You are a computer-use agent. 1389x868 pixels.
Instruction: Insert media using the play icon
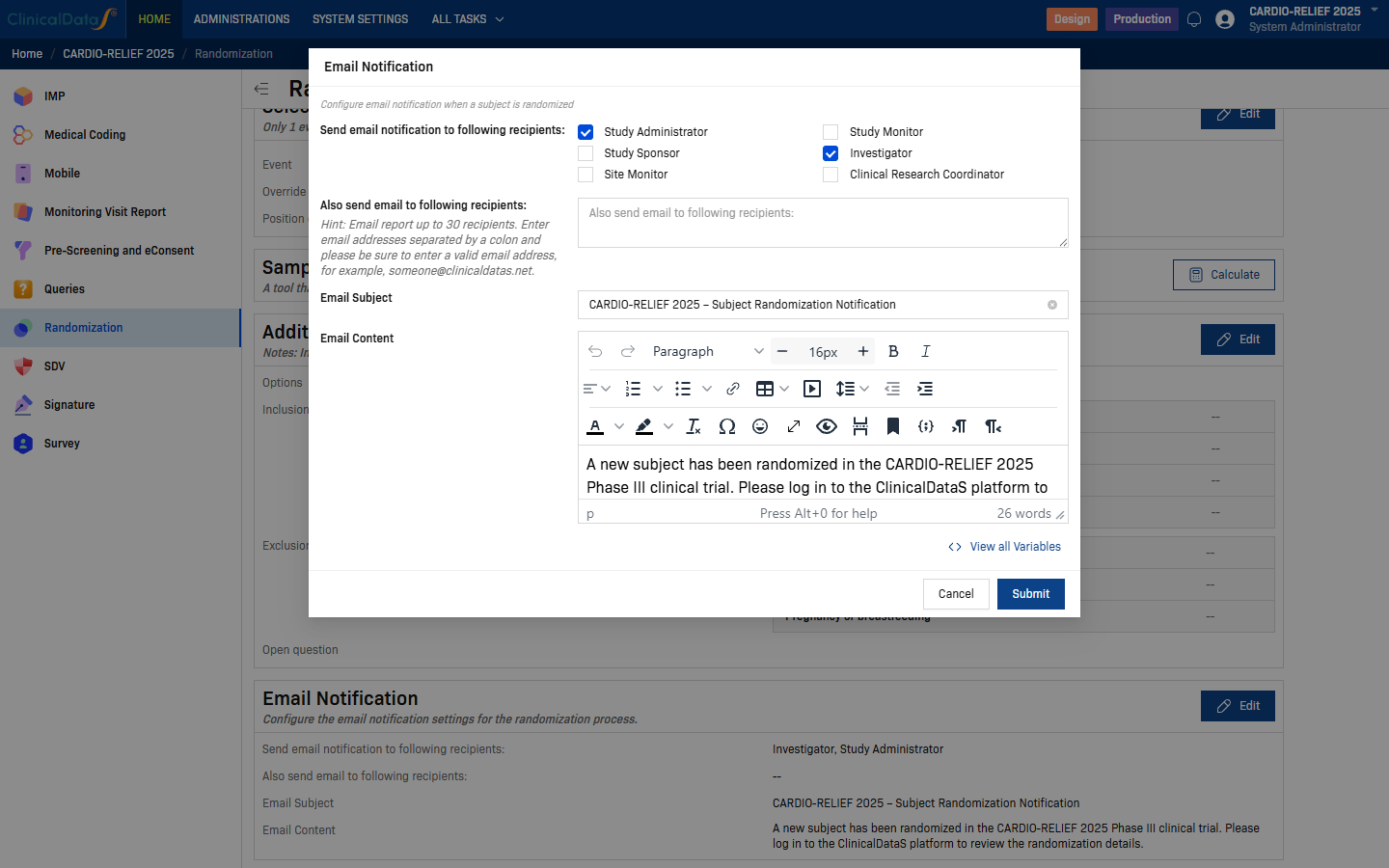click(812, 389)
